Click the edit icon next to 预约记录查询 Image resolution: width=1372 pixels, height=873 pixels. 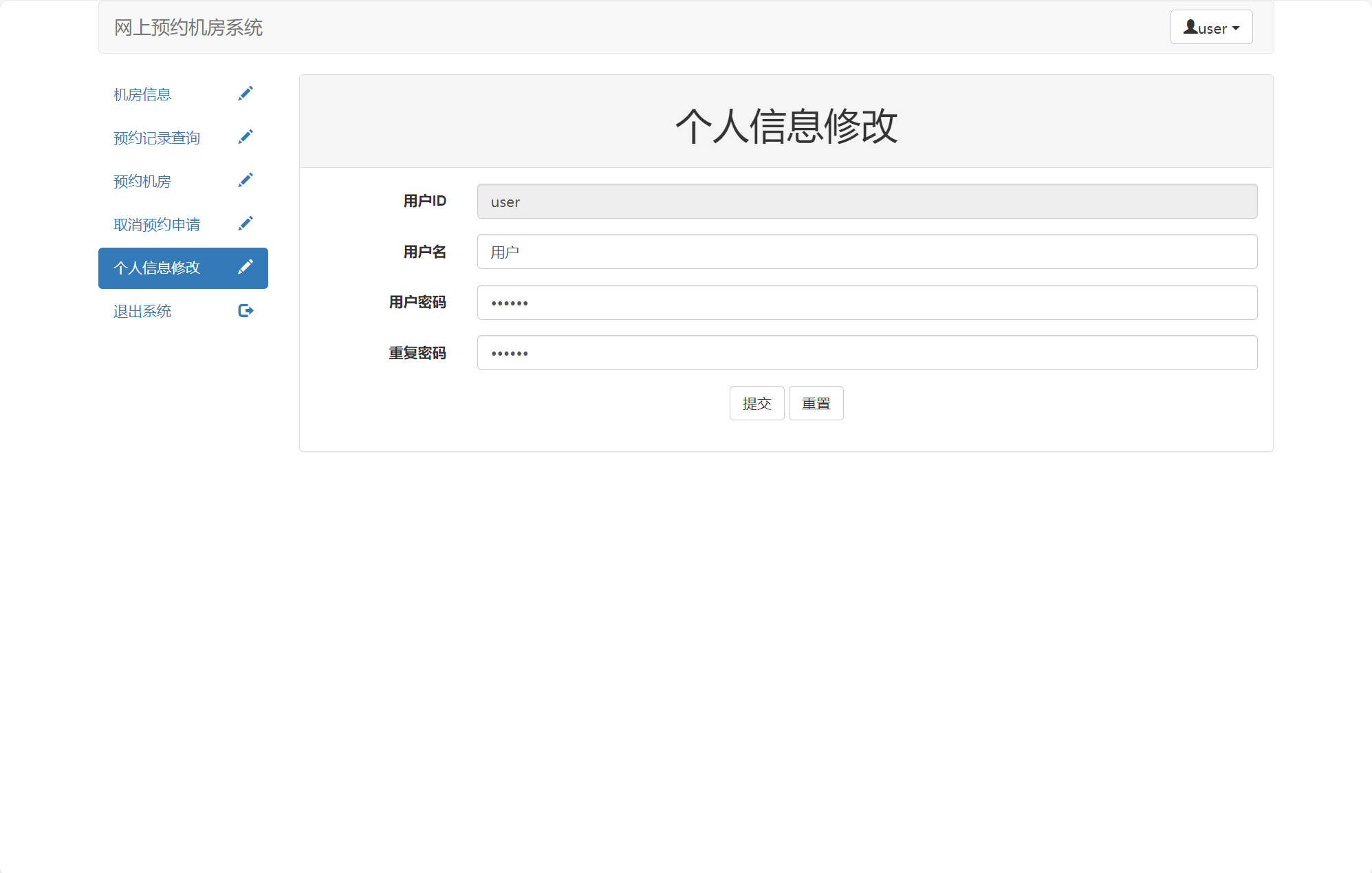pyautogui.click(x=246, y=136)
